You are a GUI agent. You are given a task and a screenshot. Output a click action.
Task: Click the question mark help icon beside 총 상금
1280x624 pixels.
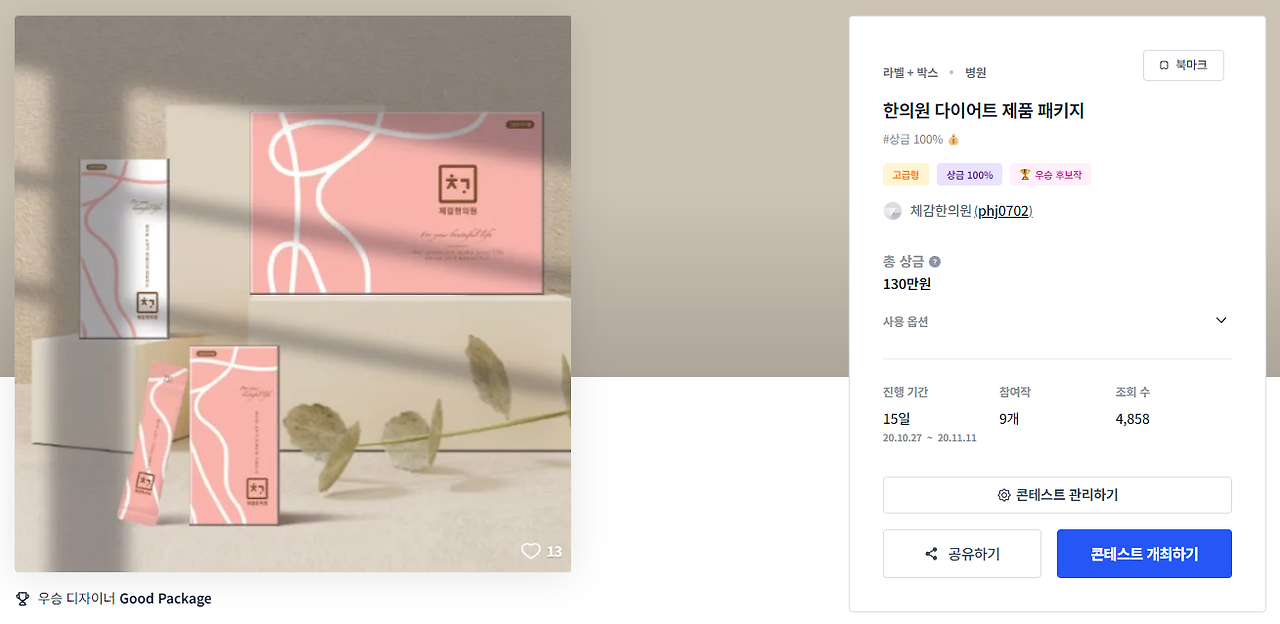(x=935, y=262)
